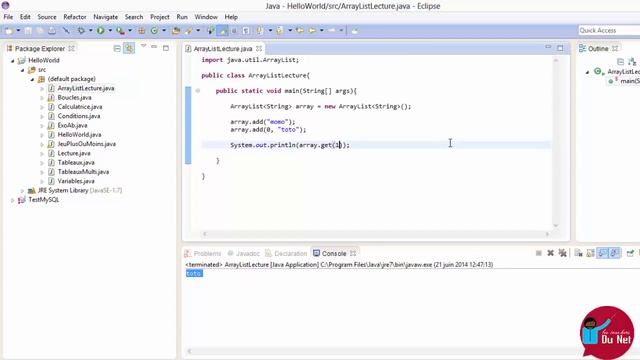Click the Outline sort icon

(x=632, y=62)
